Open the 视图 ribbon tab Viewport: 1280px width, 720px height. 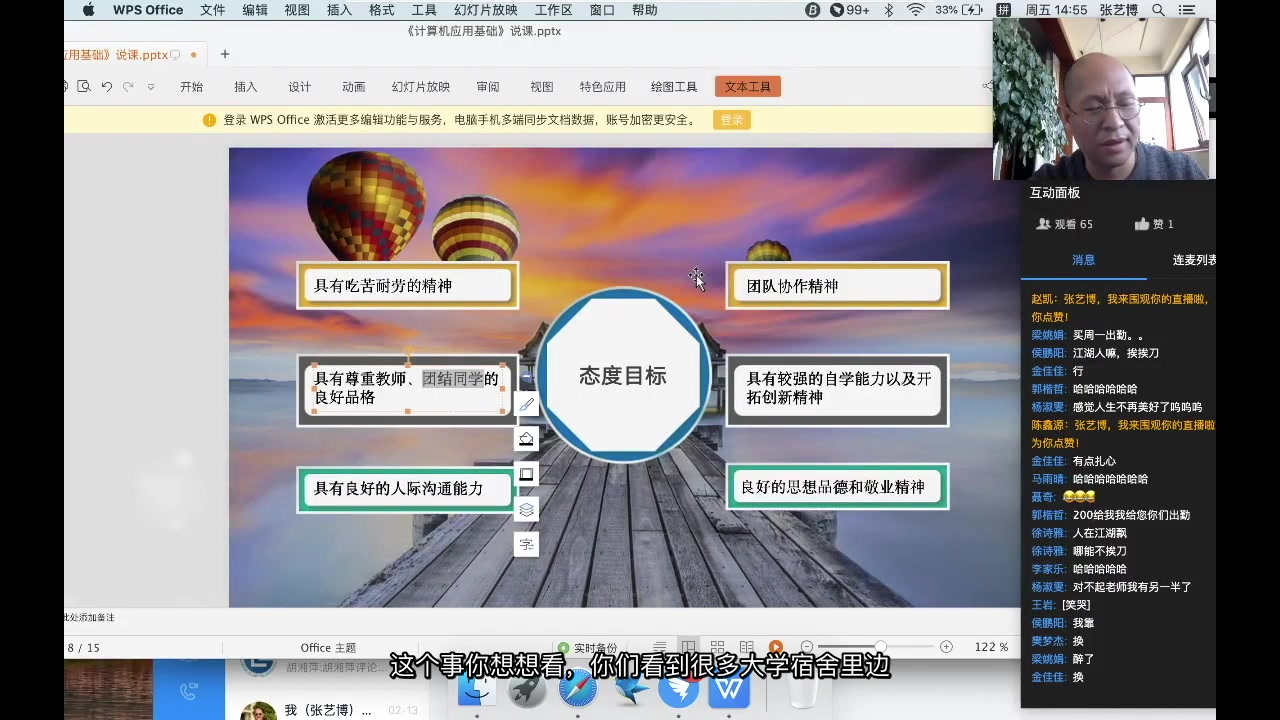coord(542,87)
